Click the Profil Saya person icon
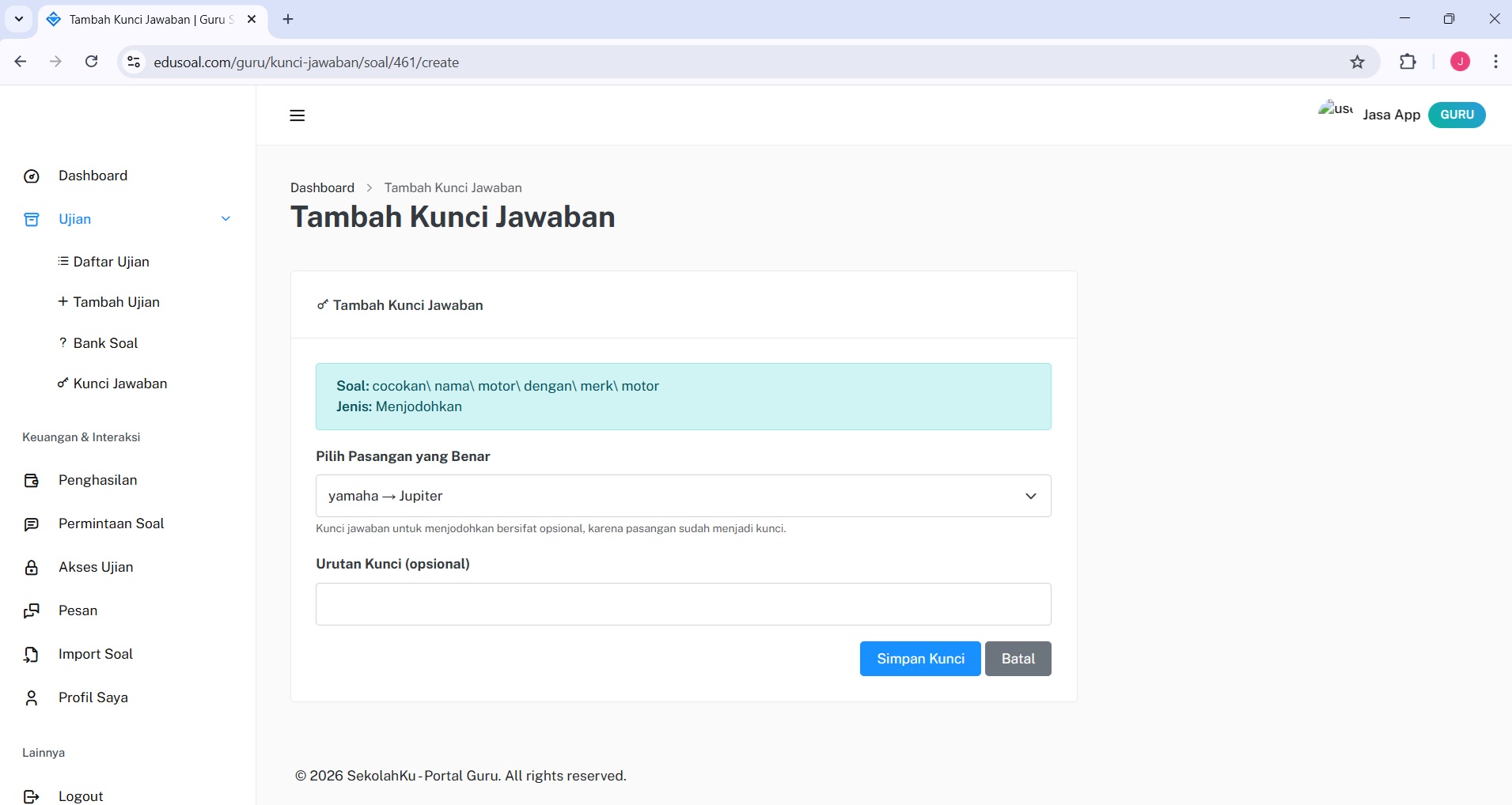 (32, 698)
